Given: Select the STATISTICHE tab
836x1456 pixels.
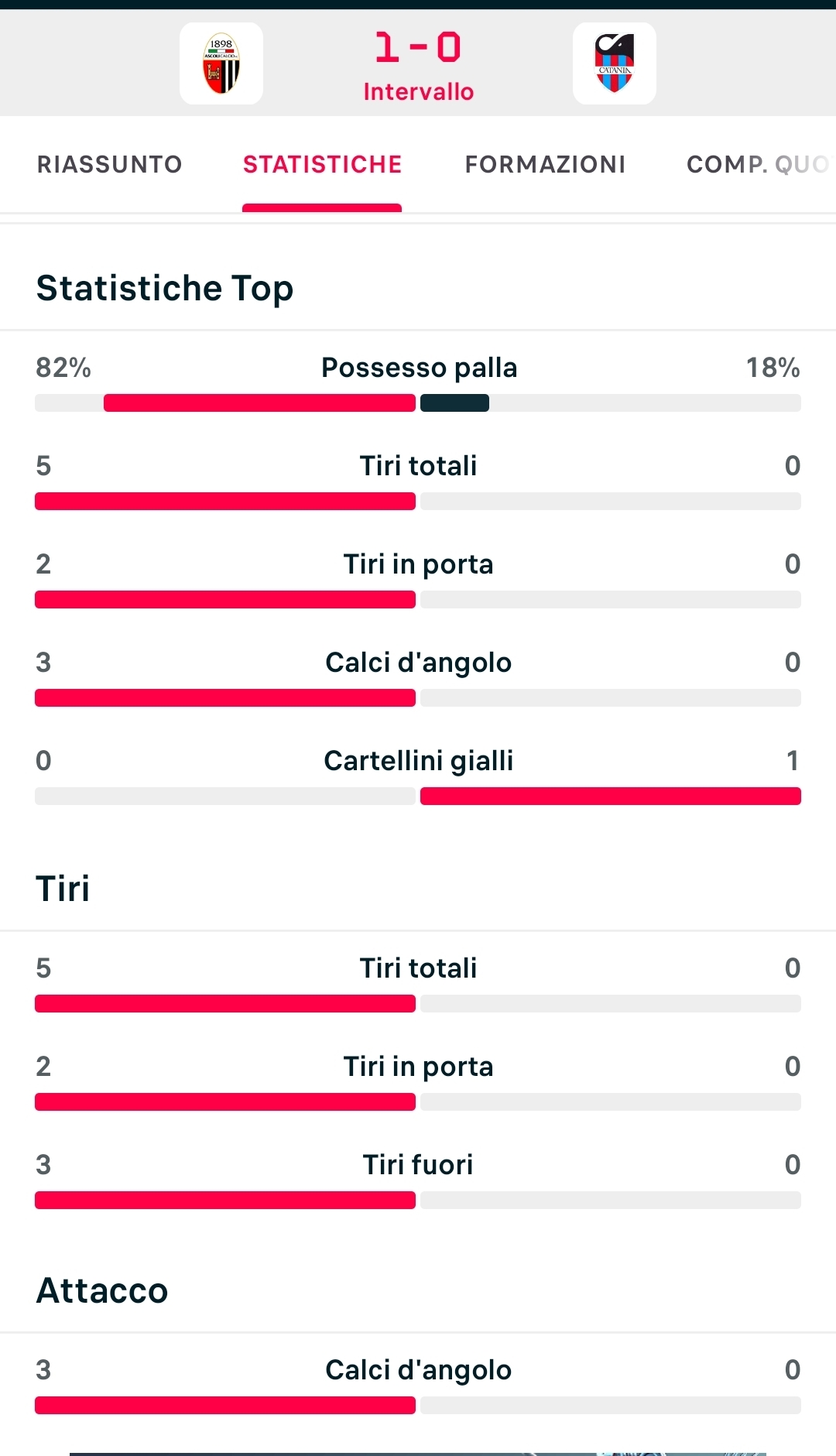Looking at the screenshot, I should 322,164.
